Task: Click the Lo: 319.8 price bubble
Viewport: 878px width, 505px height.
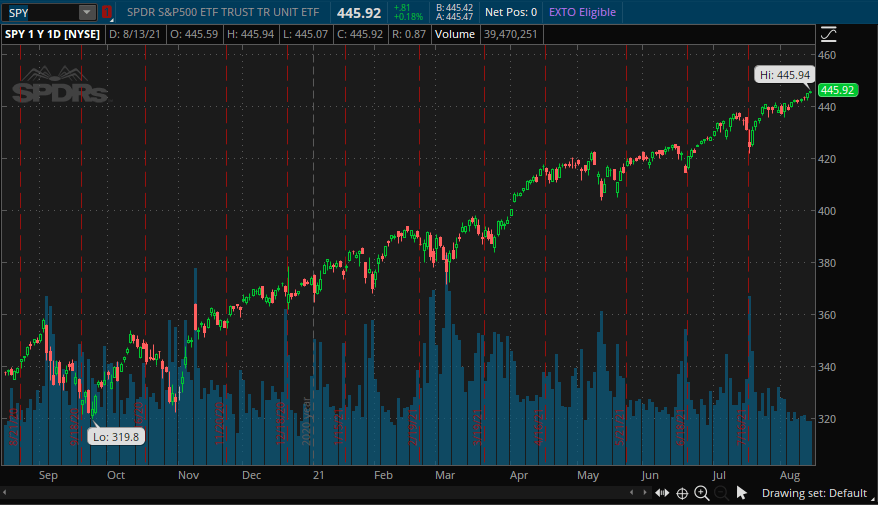Action: [116, 437]
